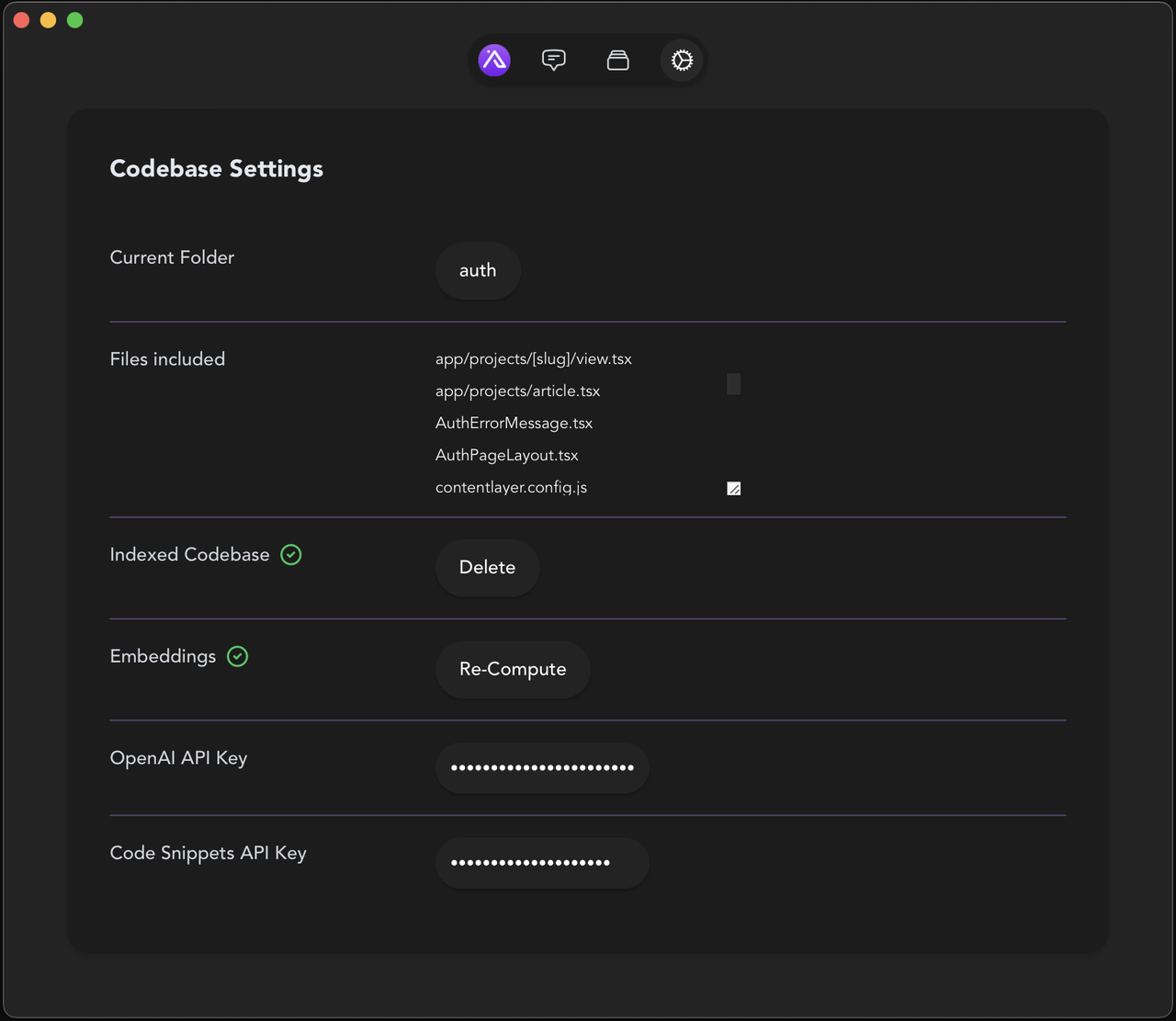This screenshot has width=1176, height=1021.
Task: Click the purple app logo in the top toolbar
Action: 494,60
